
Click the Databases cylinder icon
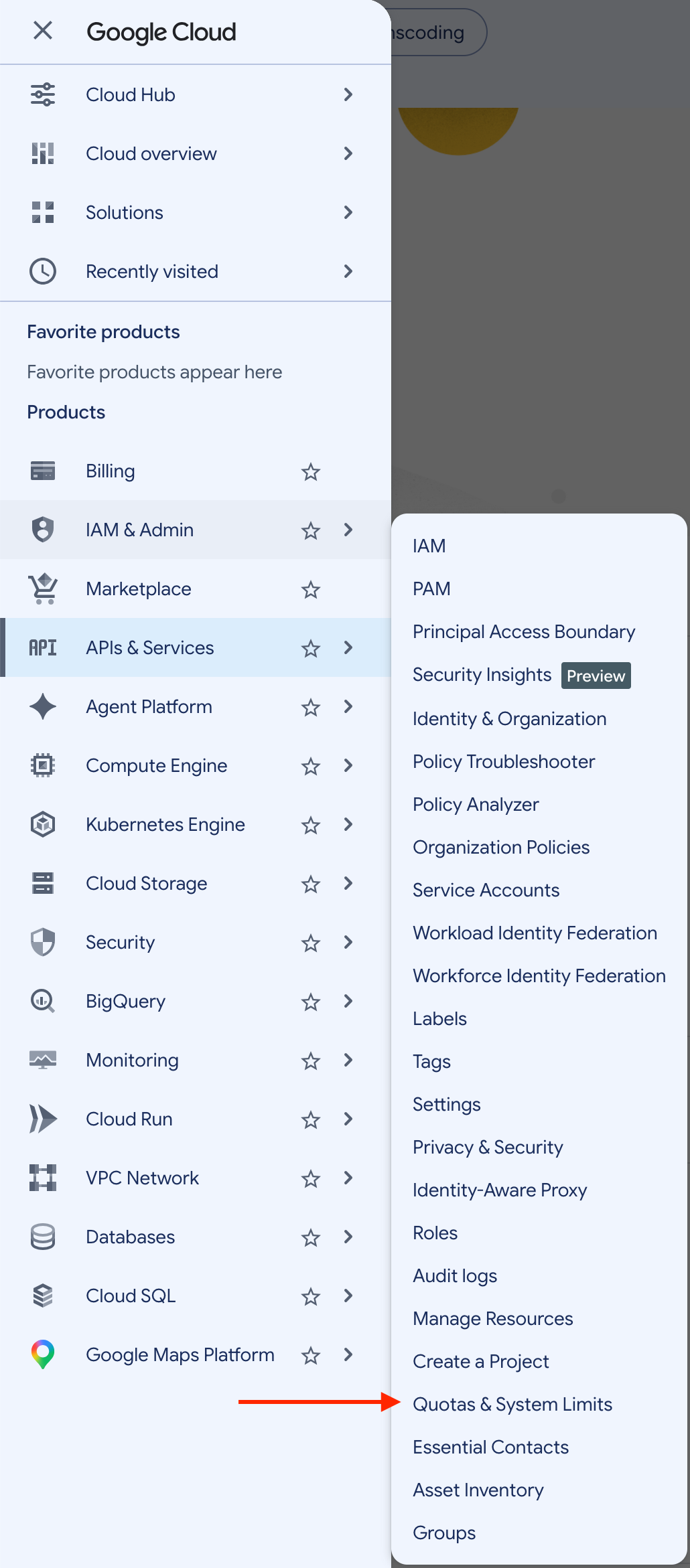(x=43, y=1237)
